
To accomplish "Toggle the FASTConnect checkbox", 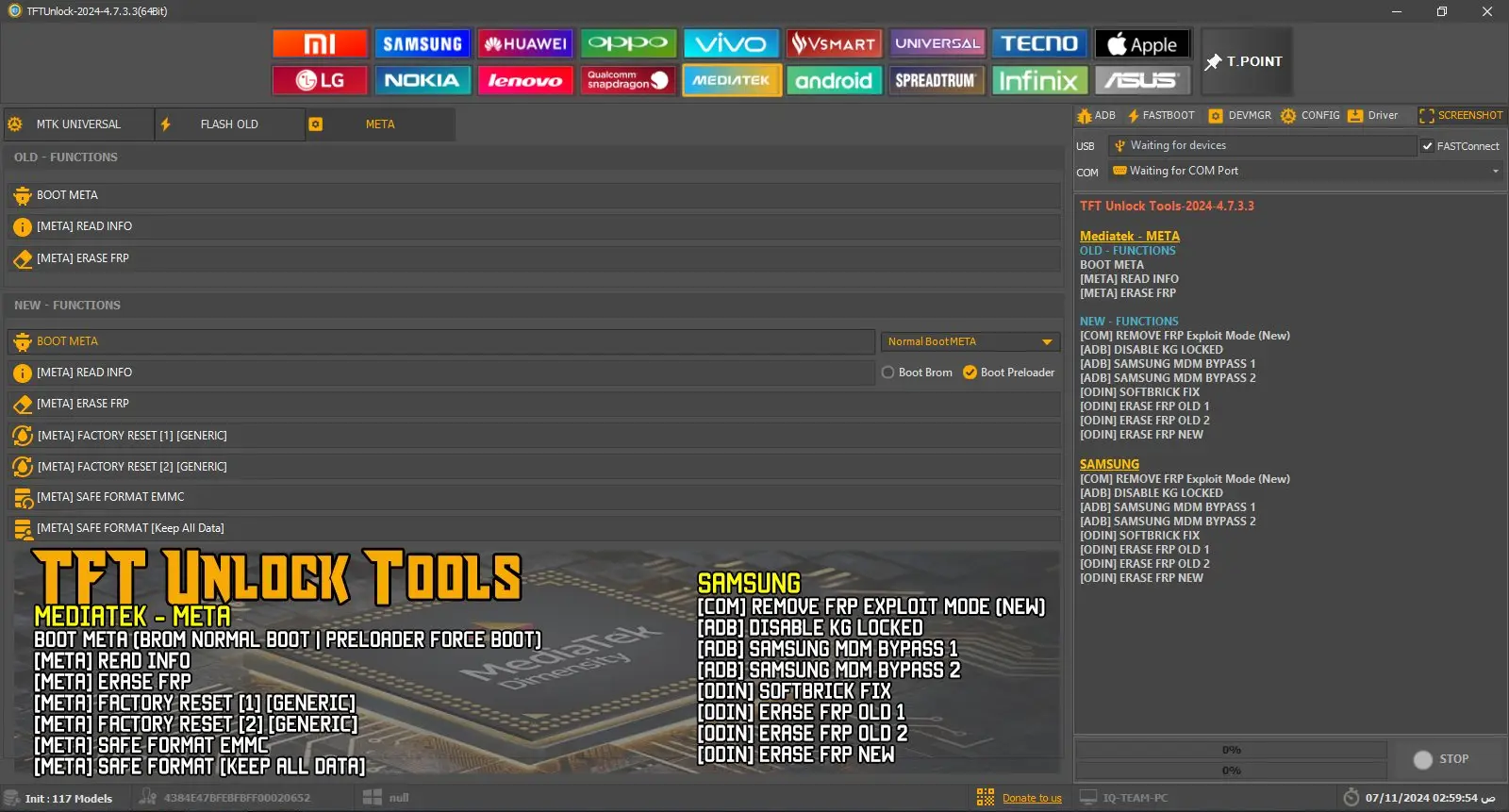I will (1428, 146).
